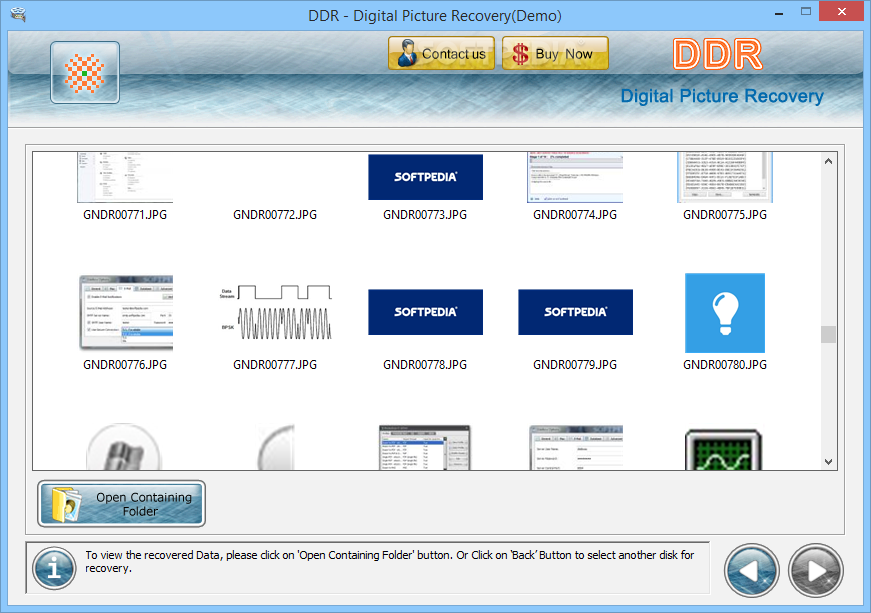Close the DDR Digital Picture Recovery window
871x613 pixels.
click(x=842, y=11)
